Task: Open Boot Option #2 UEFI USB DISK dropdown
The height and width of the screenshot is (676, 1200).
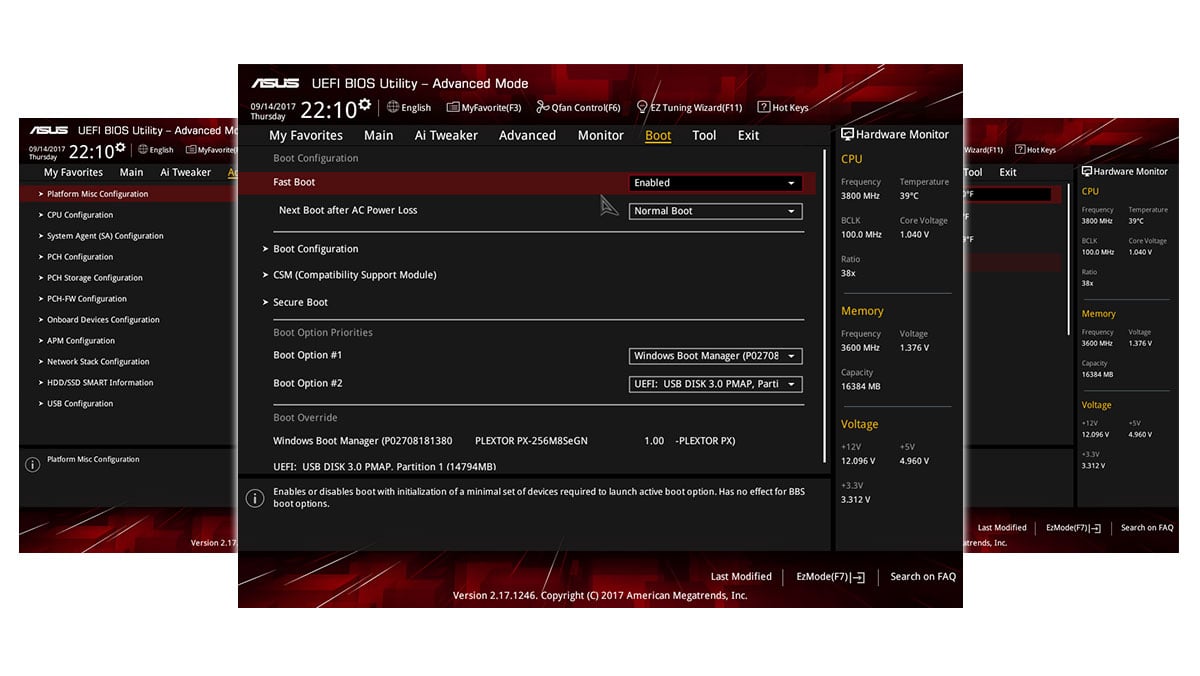Action: click(716, 384)
